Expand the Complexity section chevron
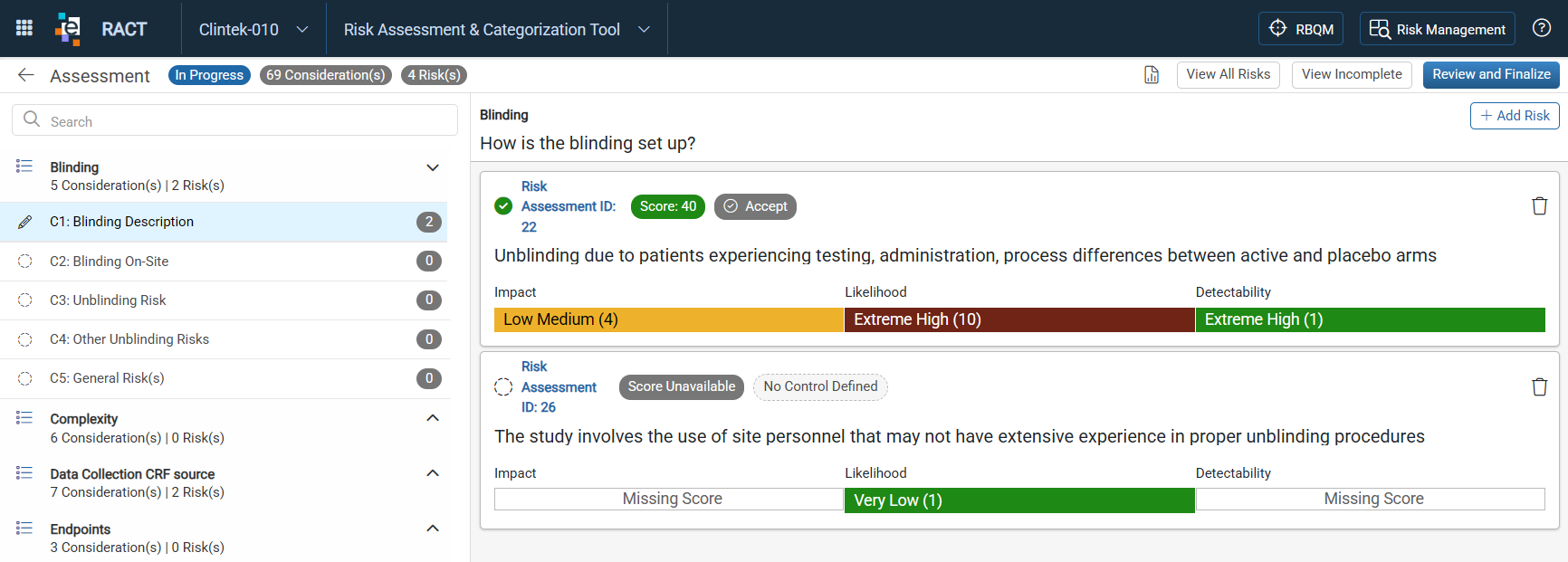 pos(433,418)
